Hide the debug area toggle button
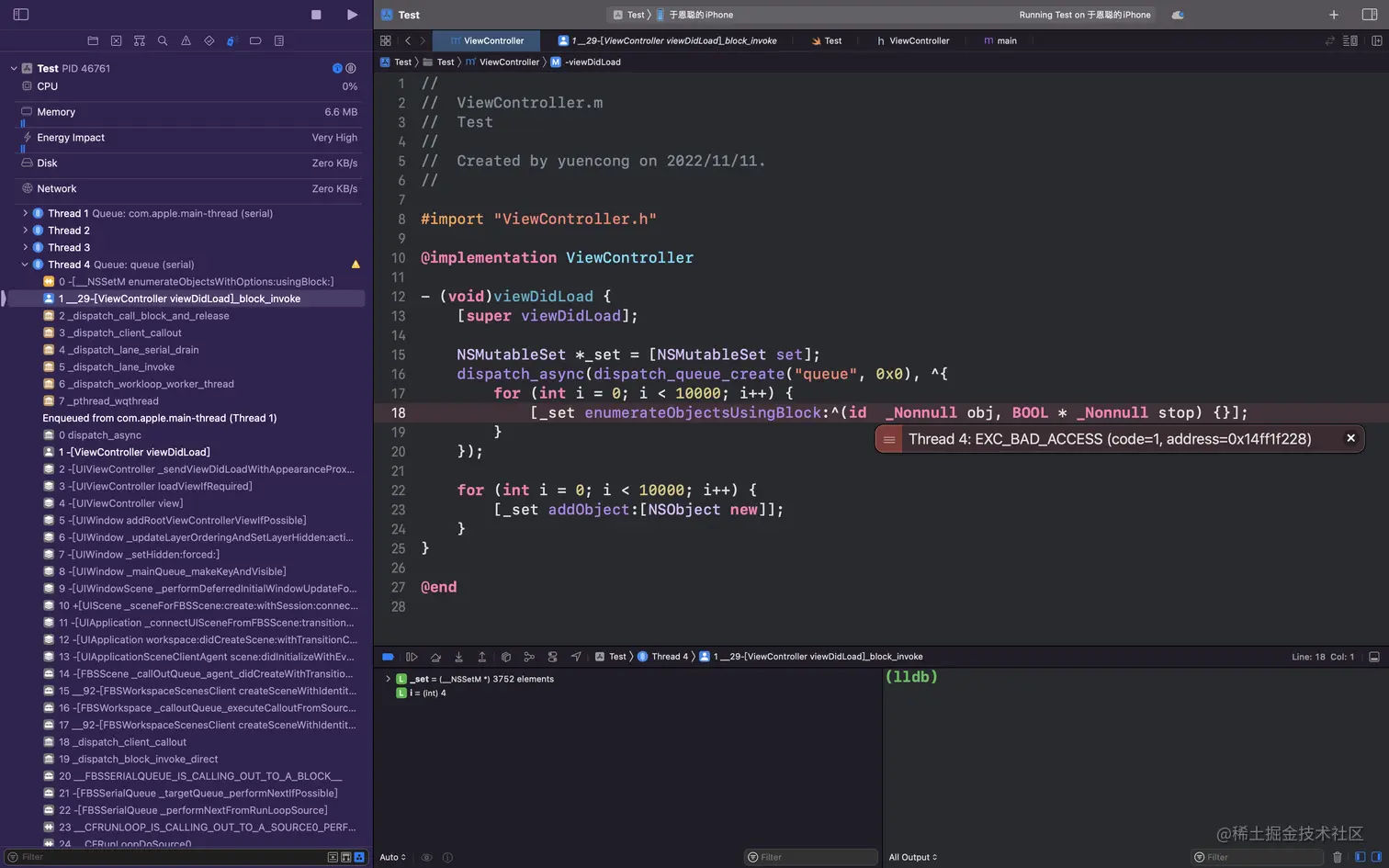The width and height of the screenshot is (1389, 868). tap(1374, 657)
